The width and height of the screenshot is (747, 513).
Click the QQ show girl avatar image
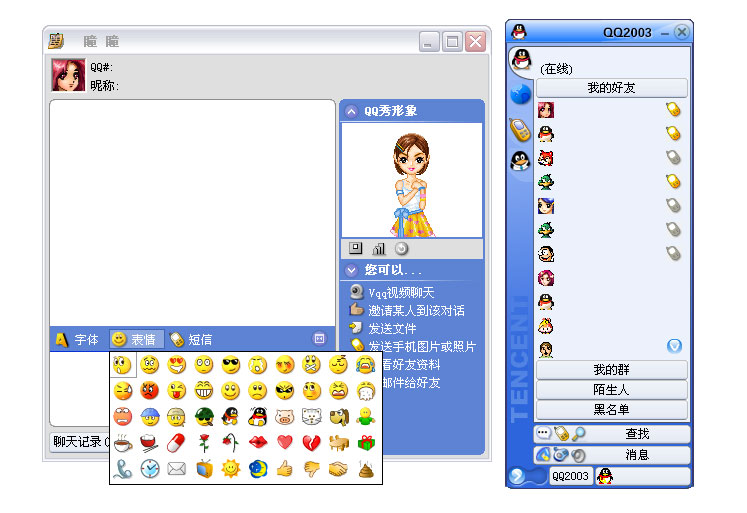point(412,180)
